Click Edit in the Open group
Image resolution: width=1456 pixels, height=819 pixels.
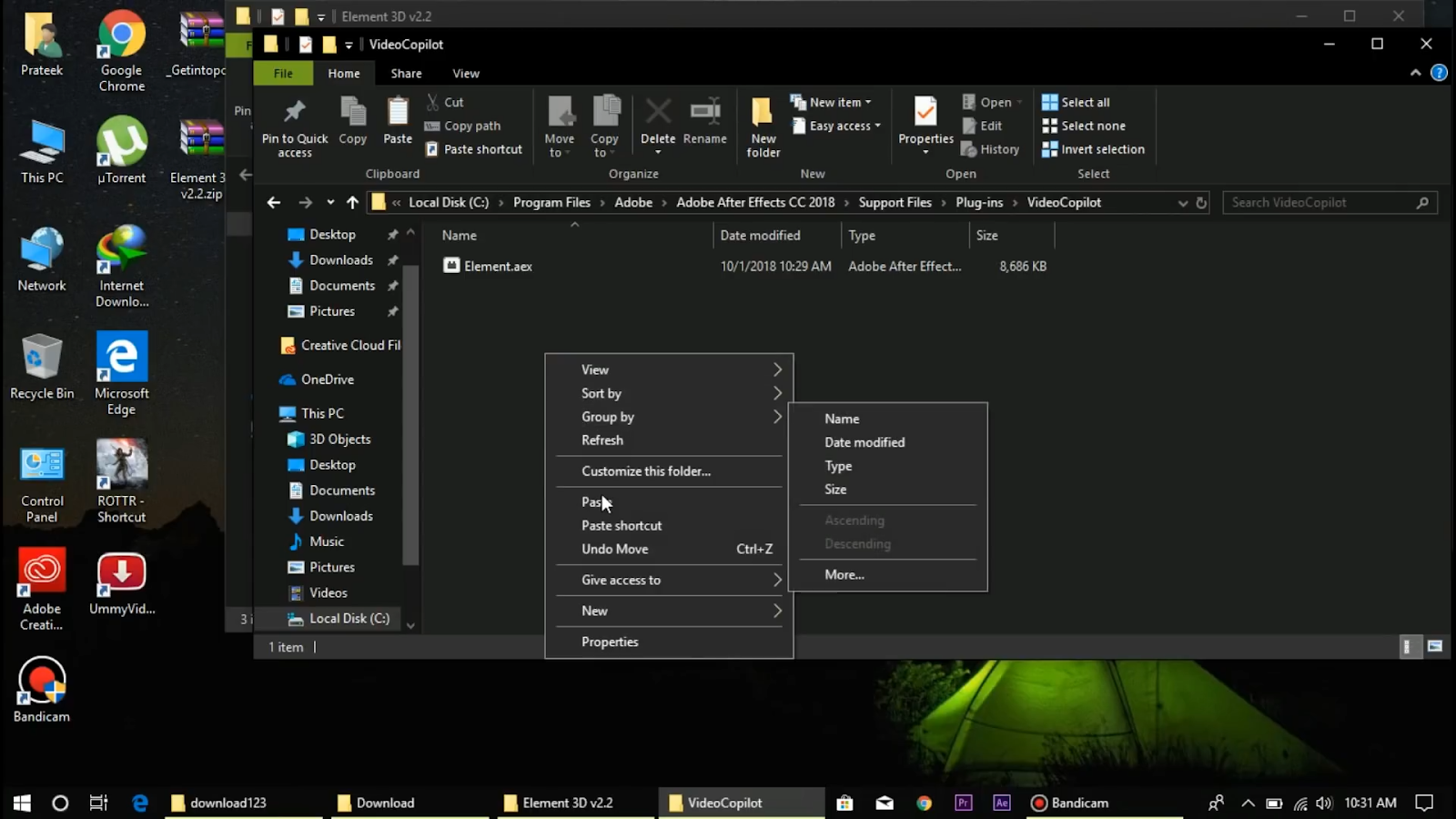983,126
